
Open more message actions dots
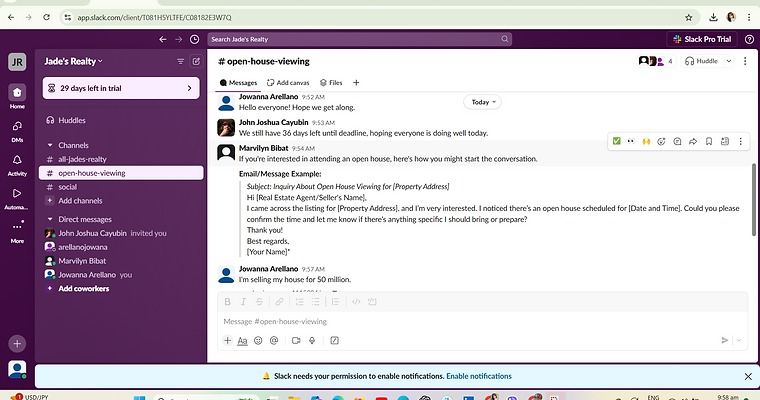click(740, 141)
